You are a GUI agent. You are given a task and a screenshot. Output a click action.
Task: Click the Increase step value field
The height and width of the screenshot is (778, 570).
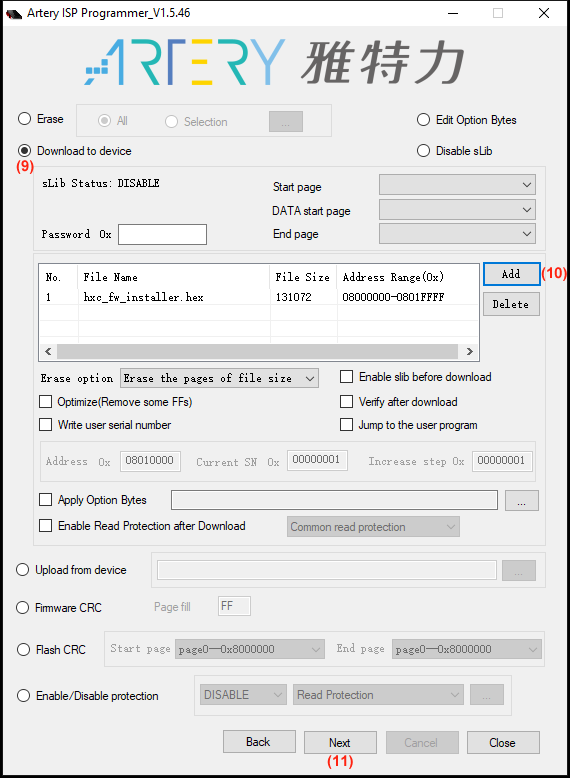(x=502, y=461)
